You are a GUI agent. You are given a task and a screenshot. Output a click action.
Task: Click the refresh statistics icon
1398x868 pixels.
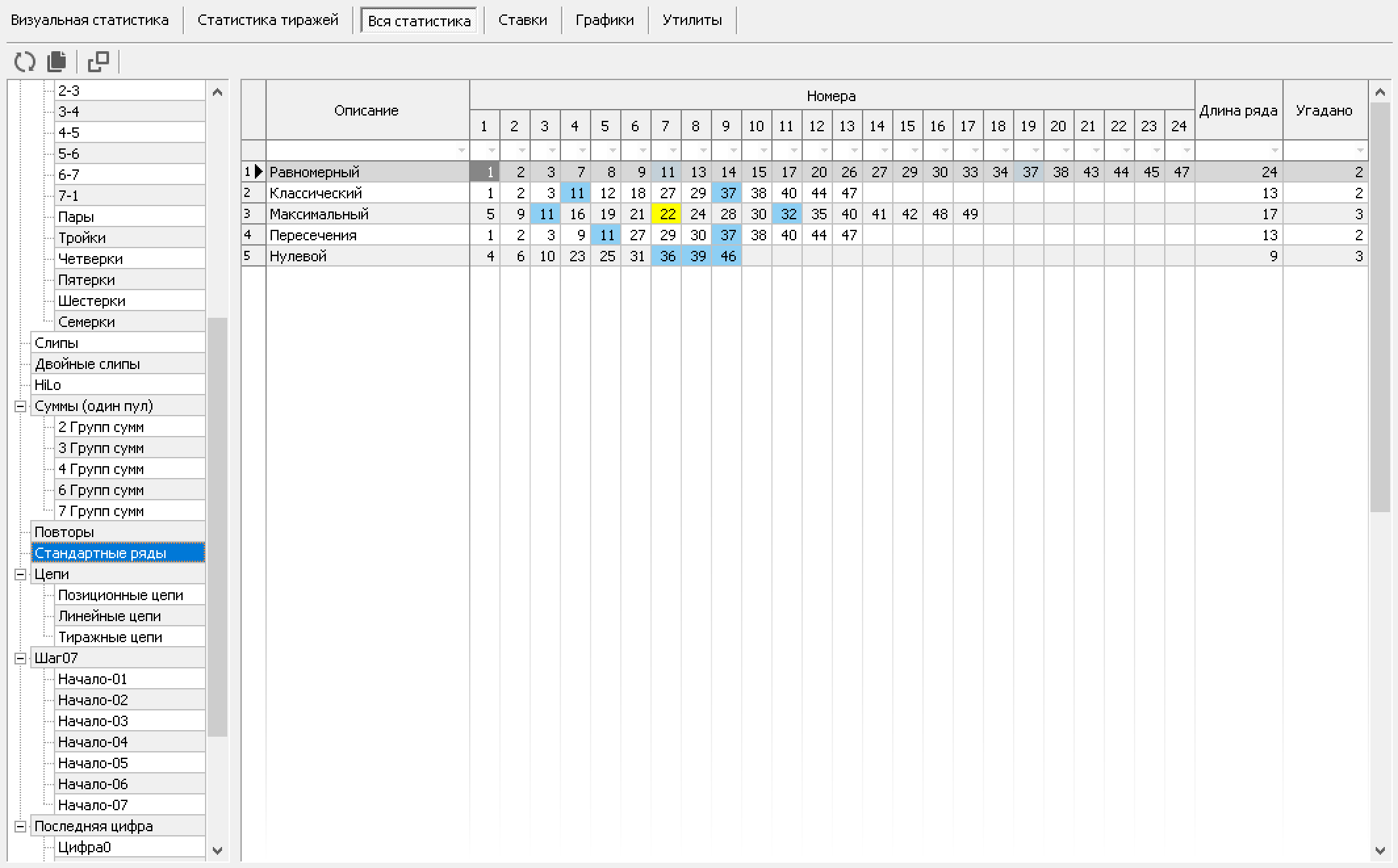coord(25,62)
